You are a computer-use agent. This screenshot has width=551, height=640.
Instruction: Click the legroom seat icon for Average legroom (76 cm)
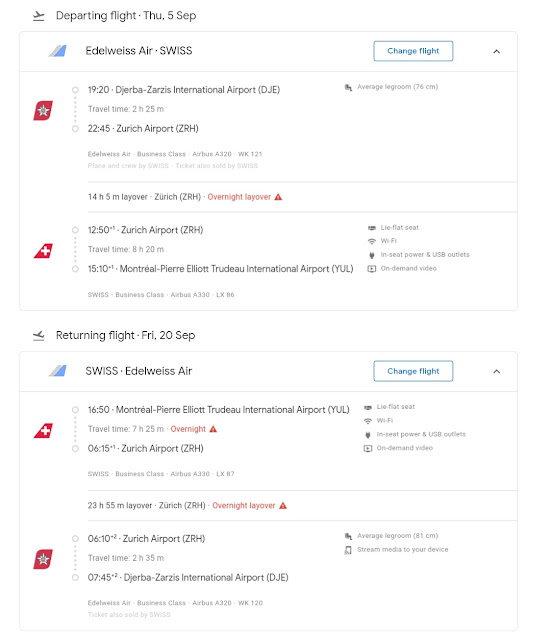point(348,87)
